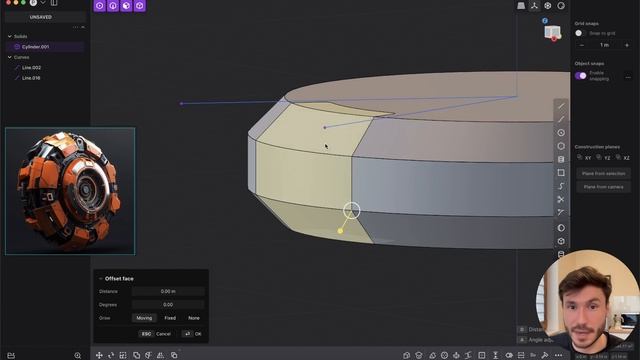This screenshot has width=640, height=360.
Task: Select the Rectangle tool
Action: 561,173
